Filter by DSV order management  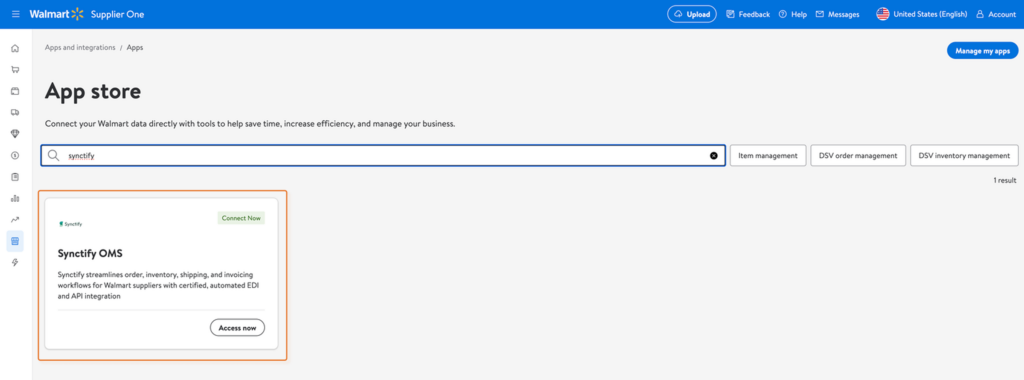pyautogui.click(x=858, y=155)
